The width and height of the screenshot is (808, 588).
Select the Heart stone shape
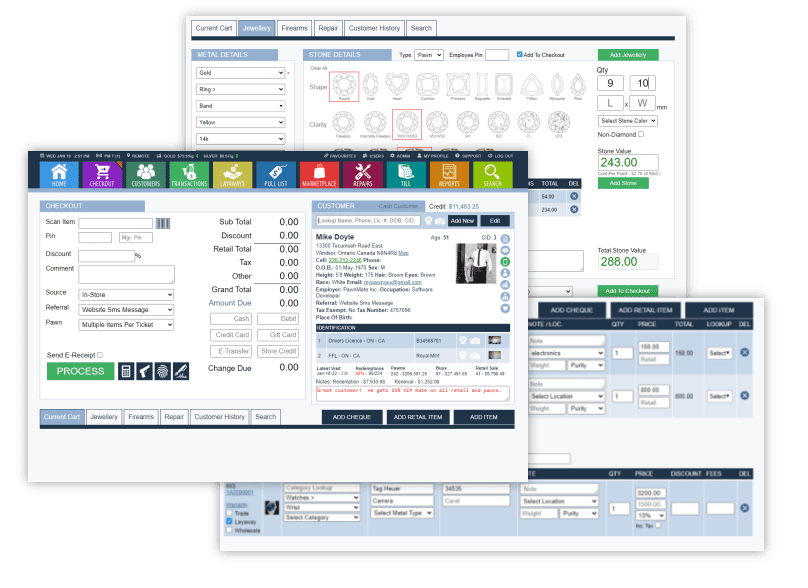coord(399,85)
